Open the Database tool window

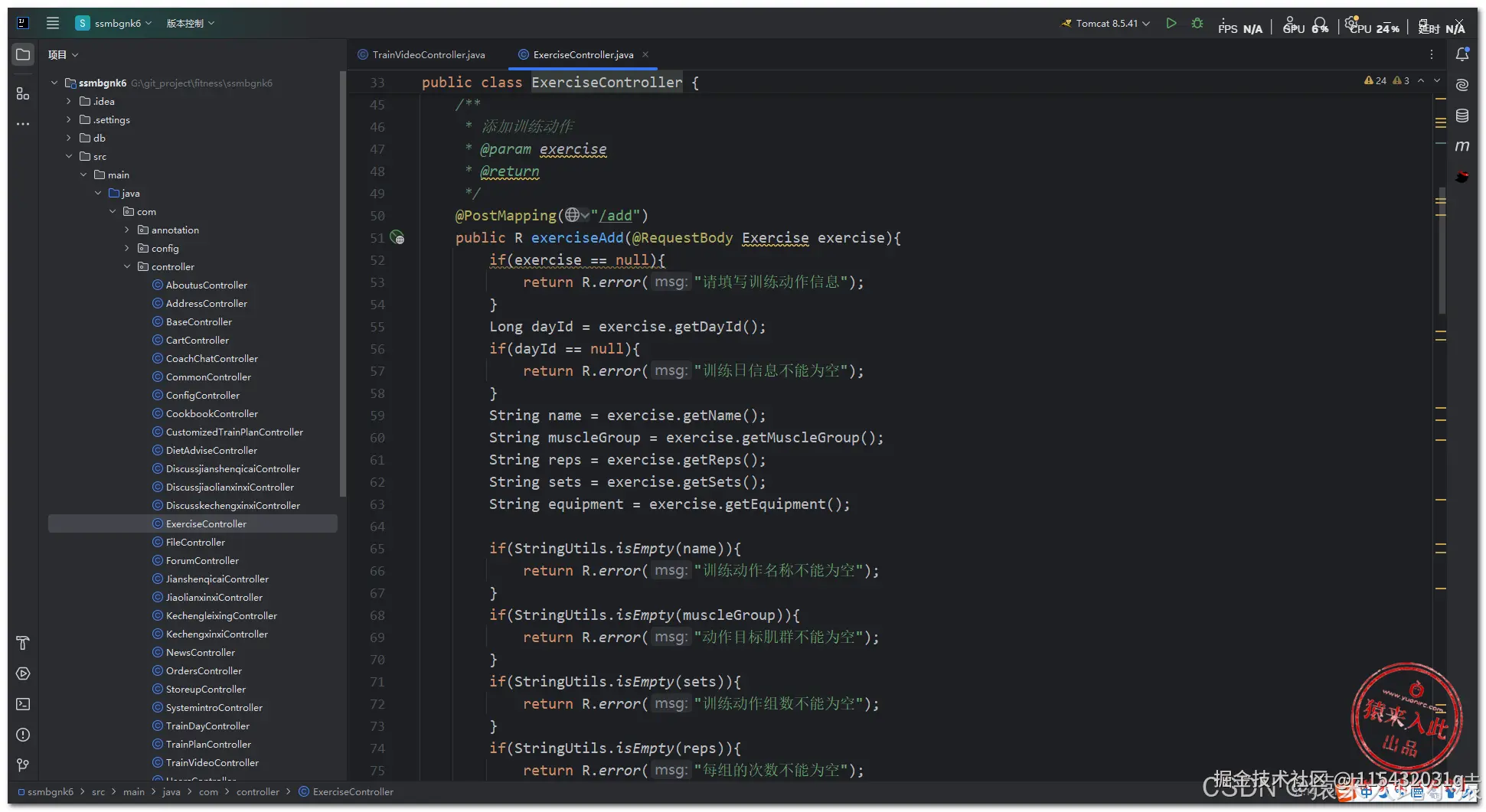tap(1462, 116)
